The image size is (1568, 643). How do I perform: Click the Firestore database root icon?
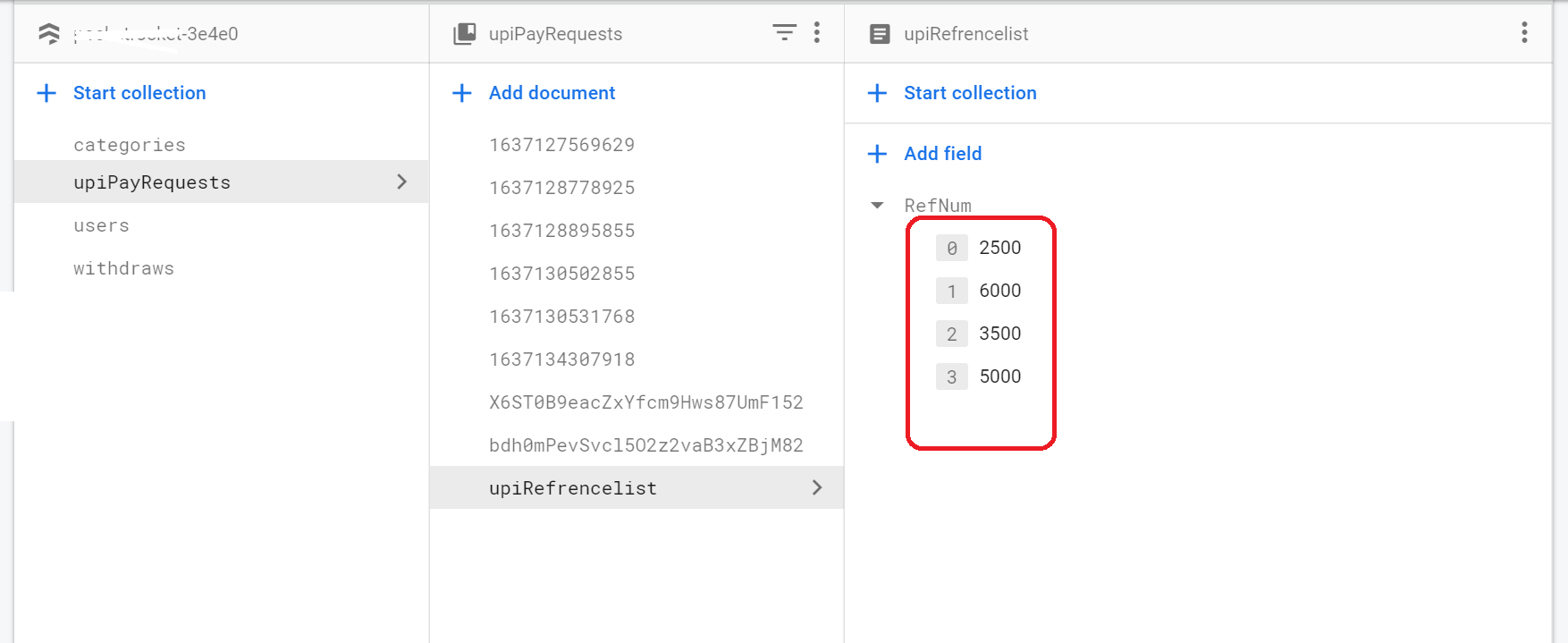tap(49, 34)
